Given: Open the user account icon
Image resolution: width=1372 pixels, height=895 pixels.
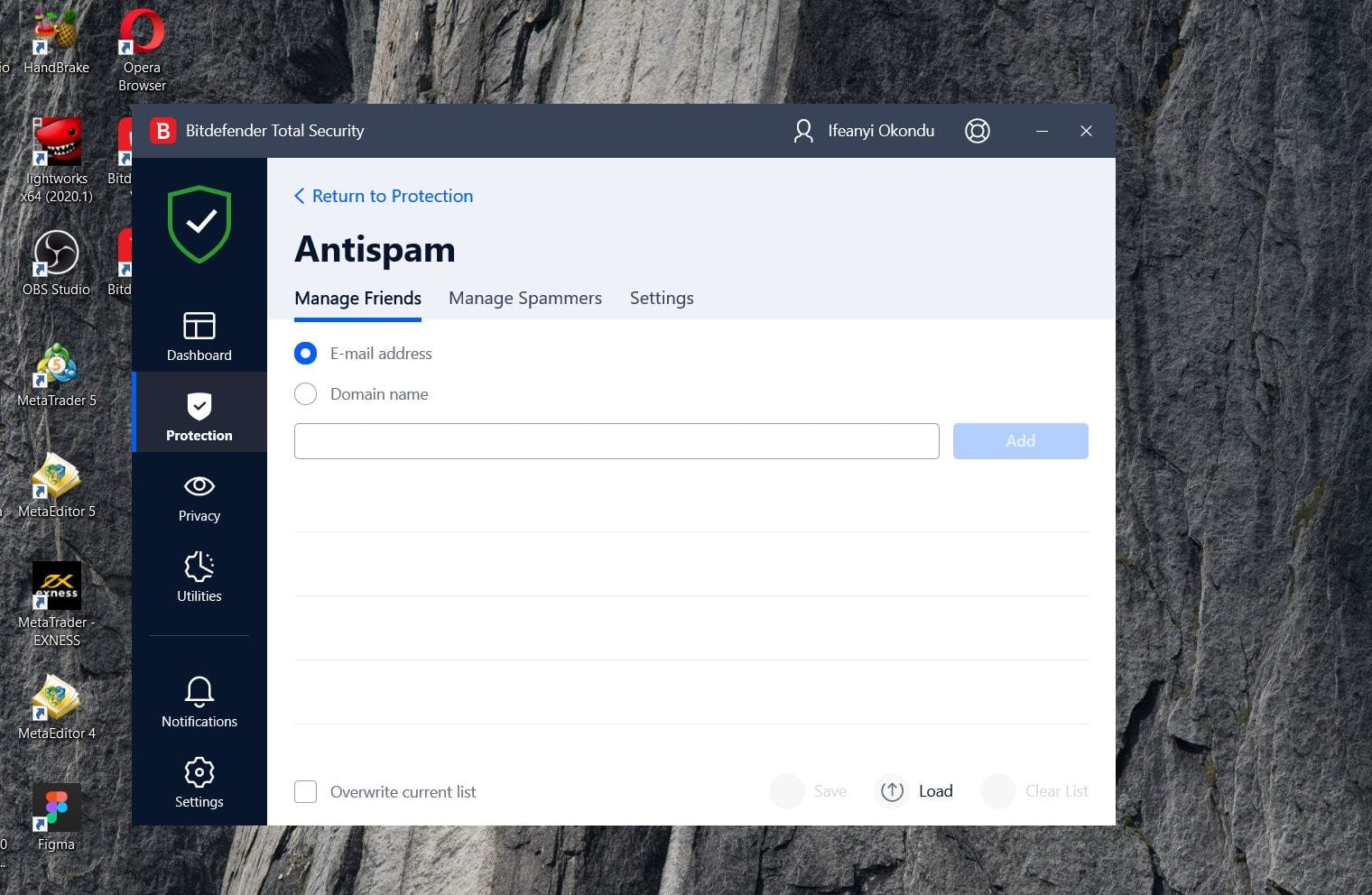Looking at the screenshot, I should 802,131.
